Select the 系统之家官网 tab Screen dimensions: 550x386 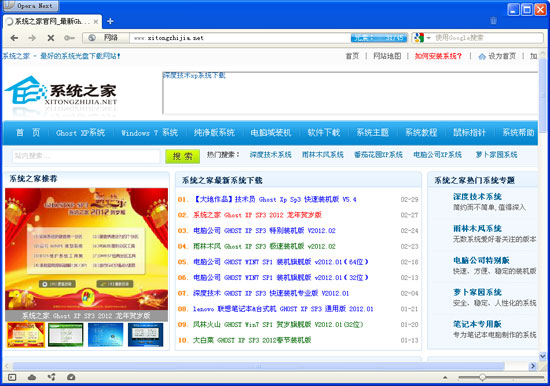tap(52, 21)
